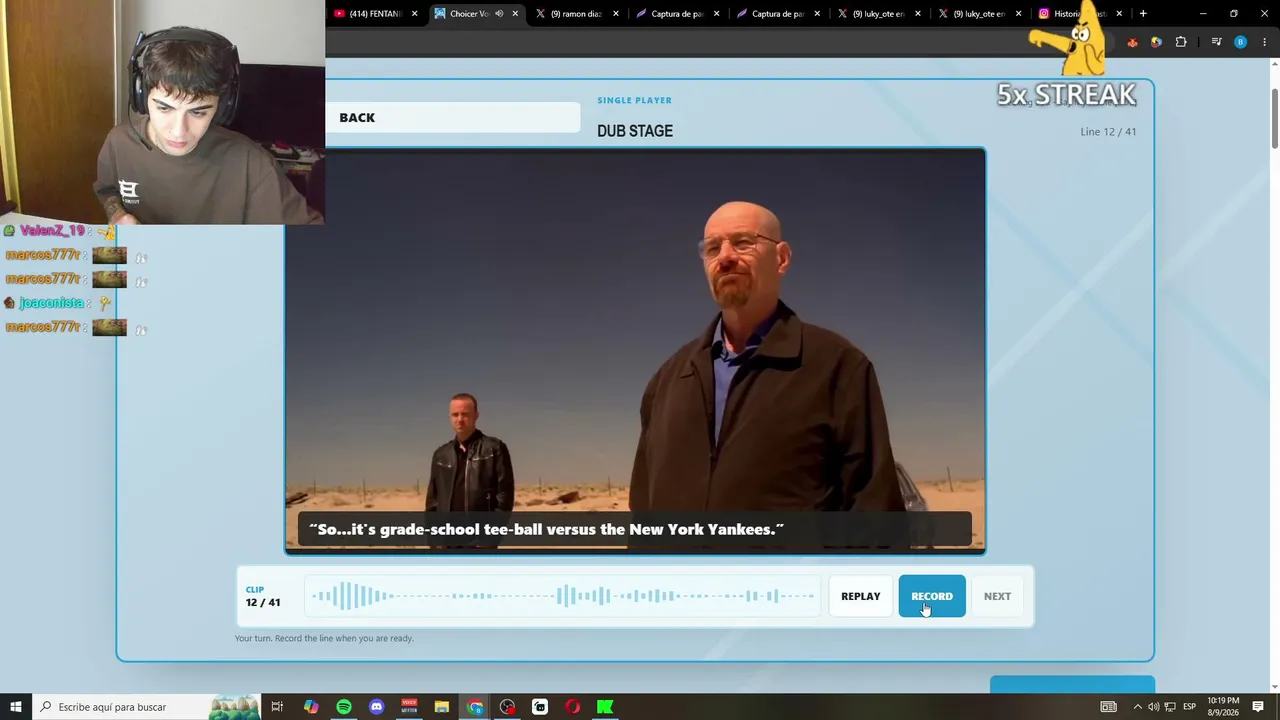Open Task View on the taskbar
Screen dimensions: 1280x720
[x=277, y=707]
